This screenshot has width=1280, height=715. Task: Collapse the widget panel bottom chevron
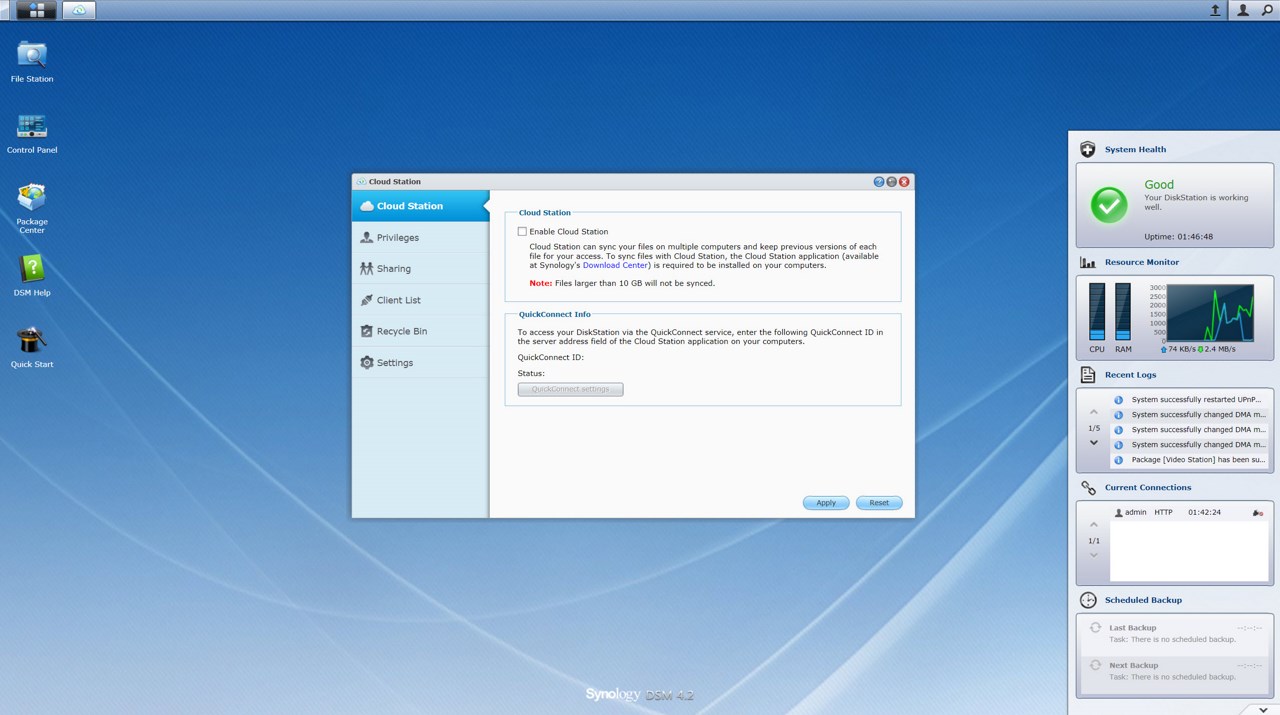[1264, 709]
